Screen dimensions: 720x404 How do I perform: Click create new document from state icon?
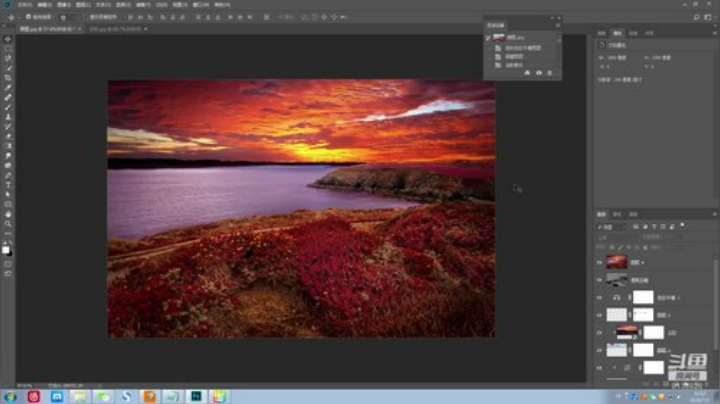pyautogui.click(x=527, y=73)
